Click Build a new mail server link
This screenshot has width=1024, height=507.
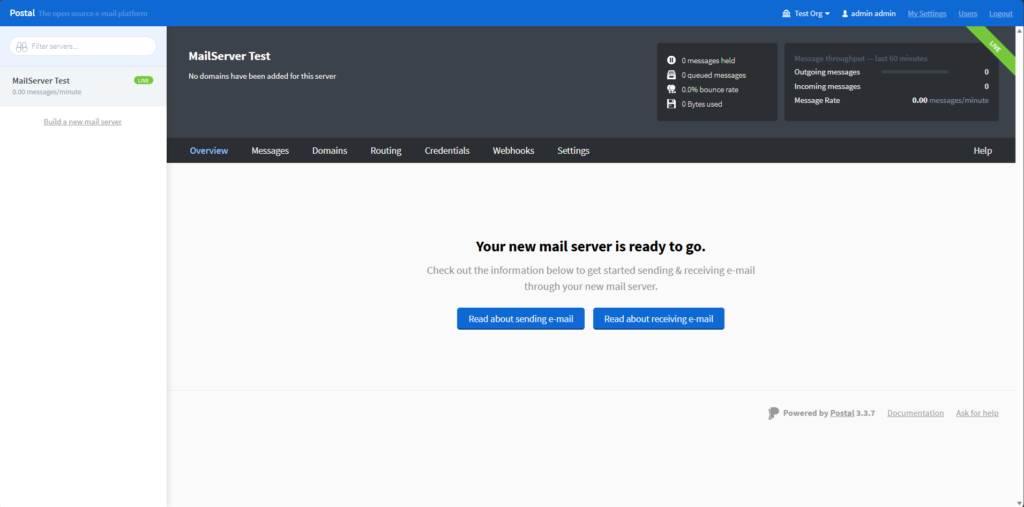coord(83,122)
